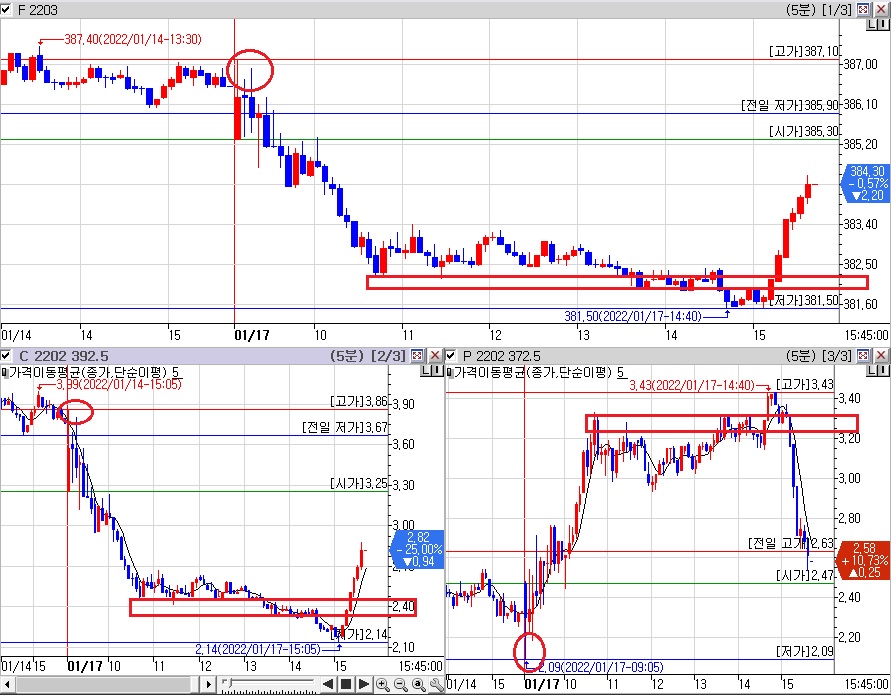891x695 pixels.
Task: Click the L scale button in P 2202 chart
Action: click(x=872, y=371)
